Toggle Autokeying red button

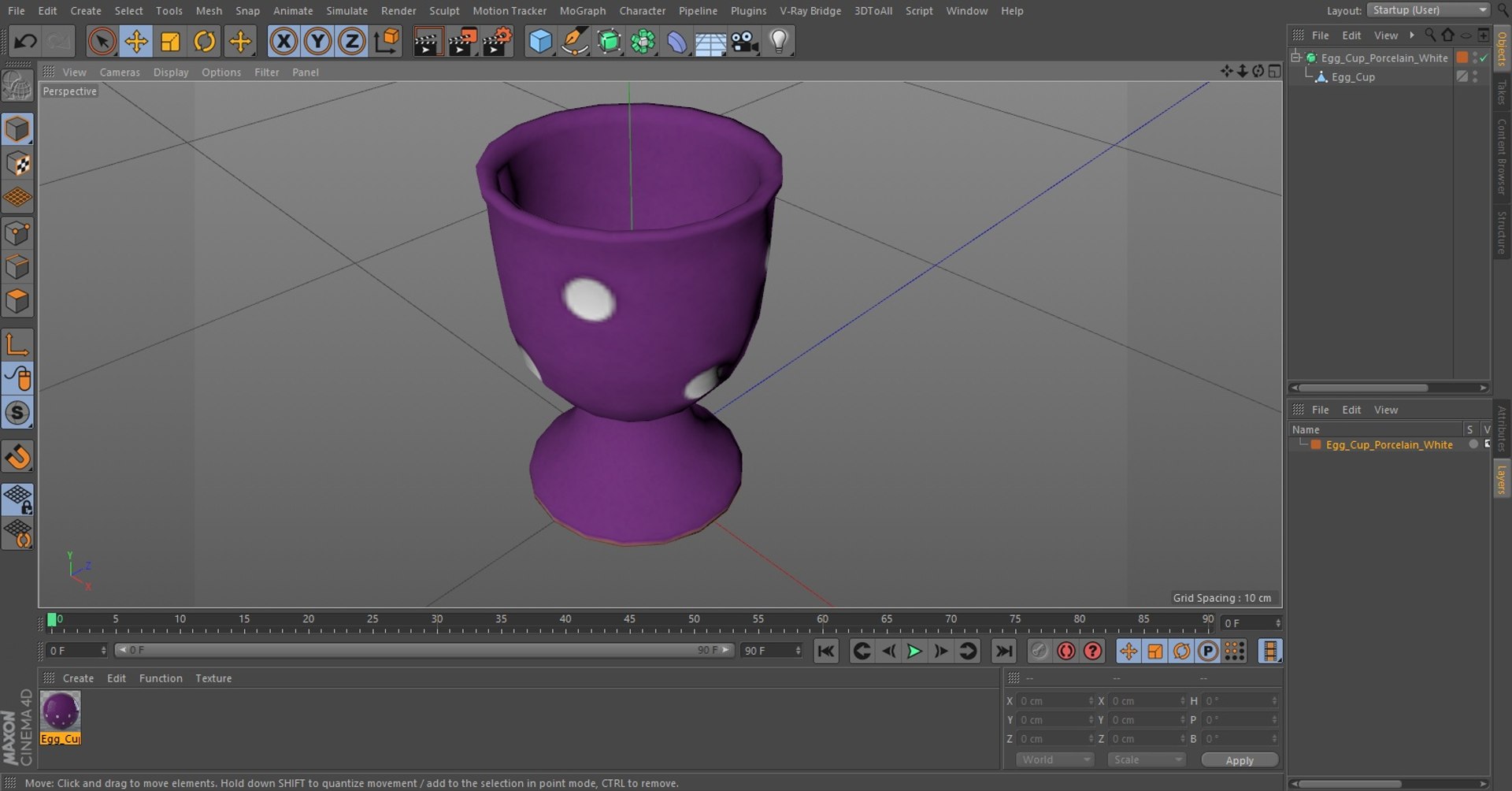click(1066, 651)
